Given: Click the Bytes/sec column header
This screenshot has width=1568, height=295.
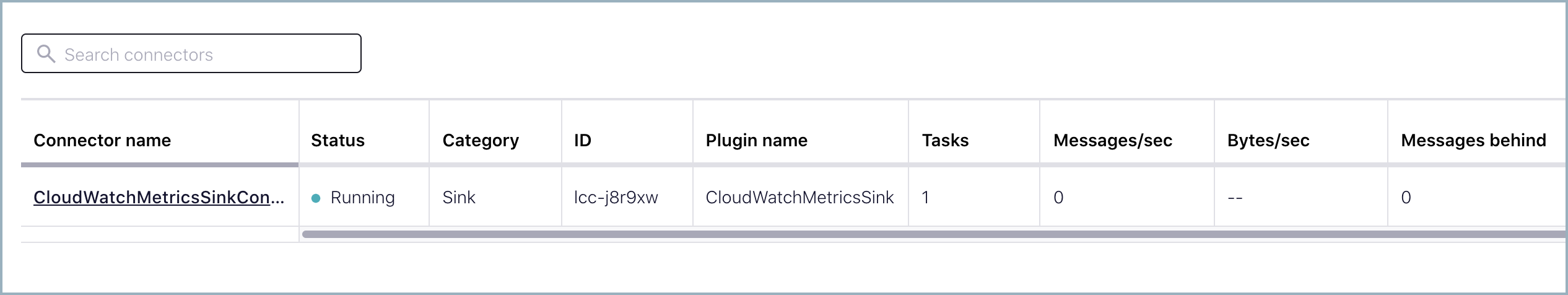Looking at the screenshot, I should 1268,140.
